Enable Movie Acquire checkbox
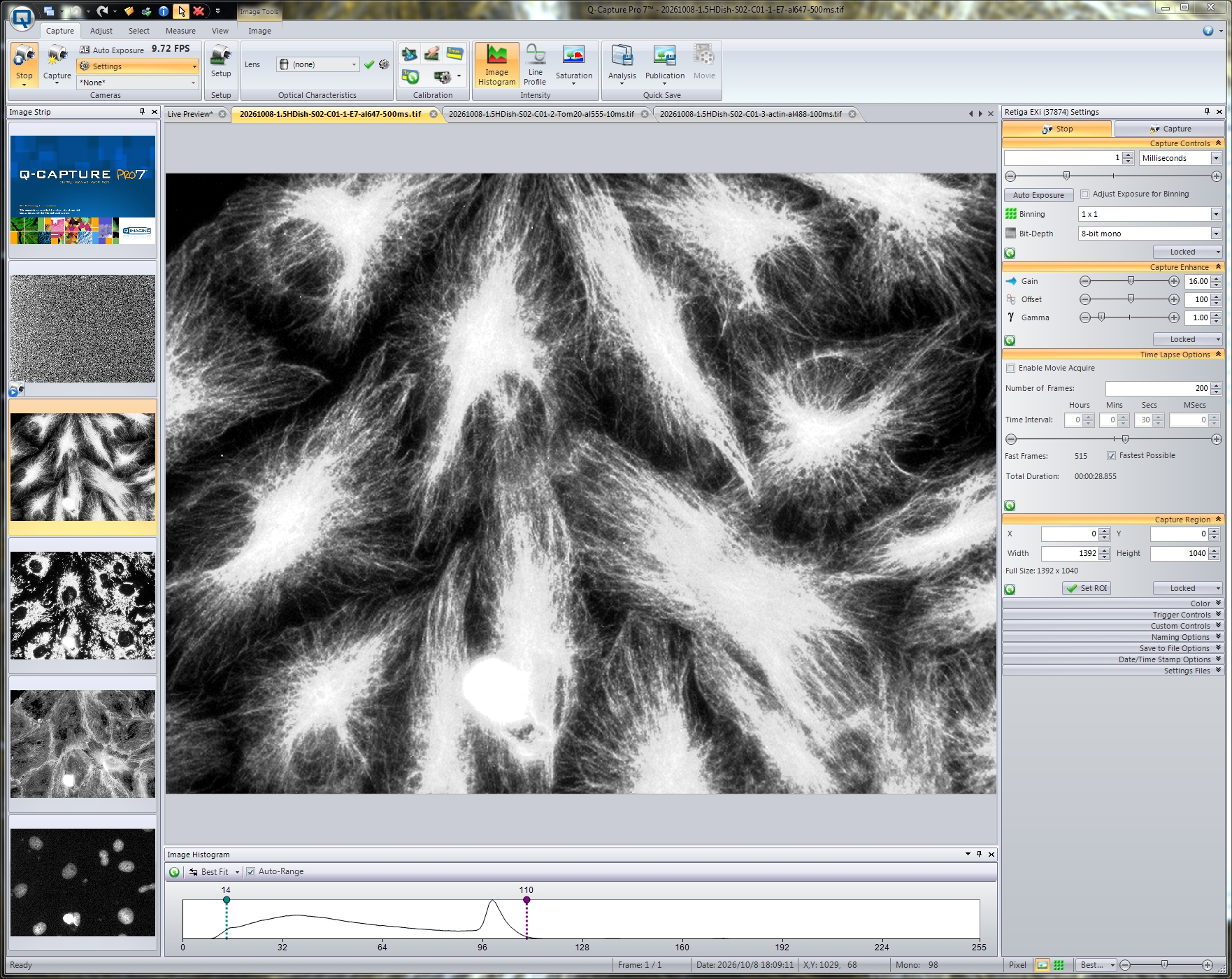This screenshot has height=979, width=1232. 1010,369
